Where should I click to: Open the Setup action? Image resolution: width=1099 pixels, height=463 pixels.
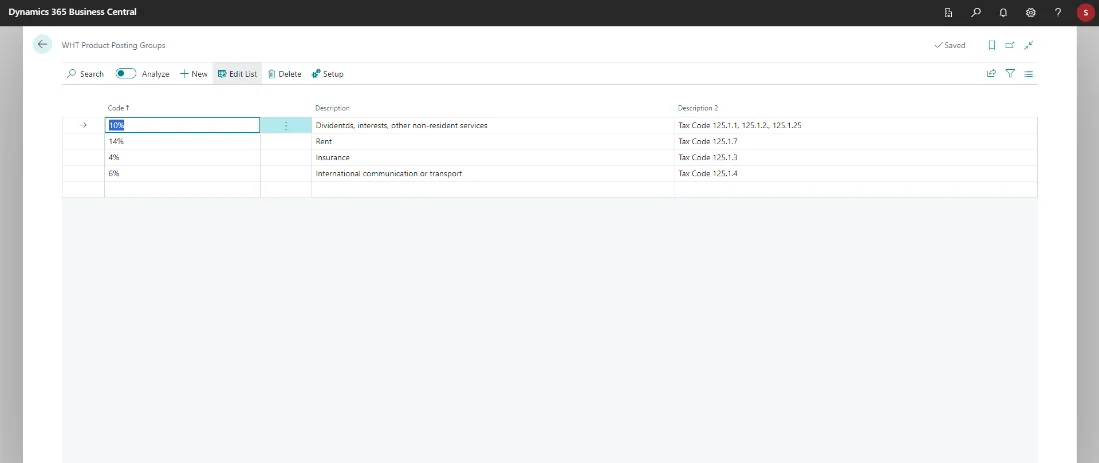[327, 74]
